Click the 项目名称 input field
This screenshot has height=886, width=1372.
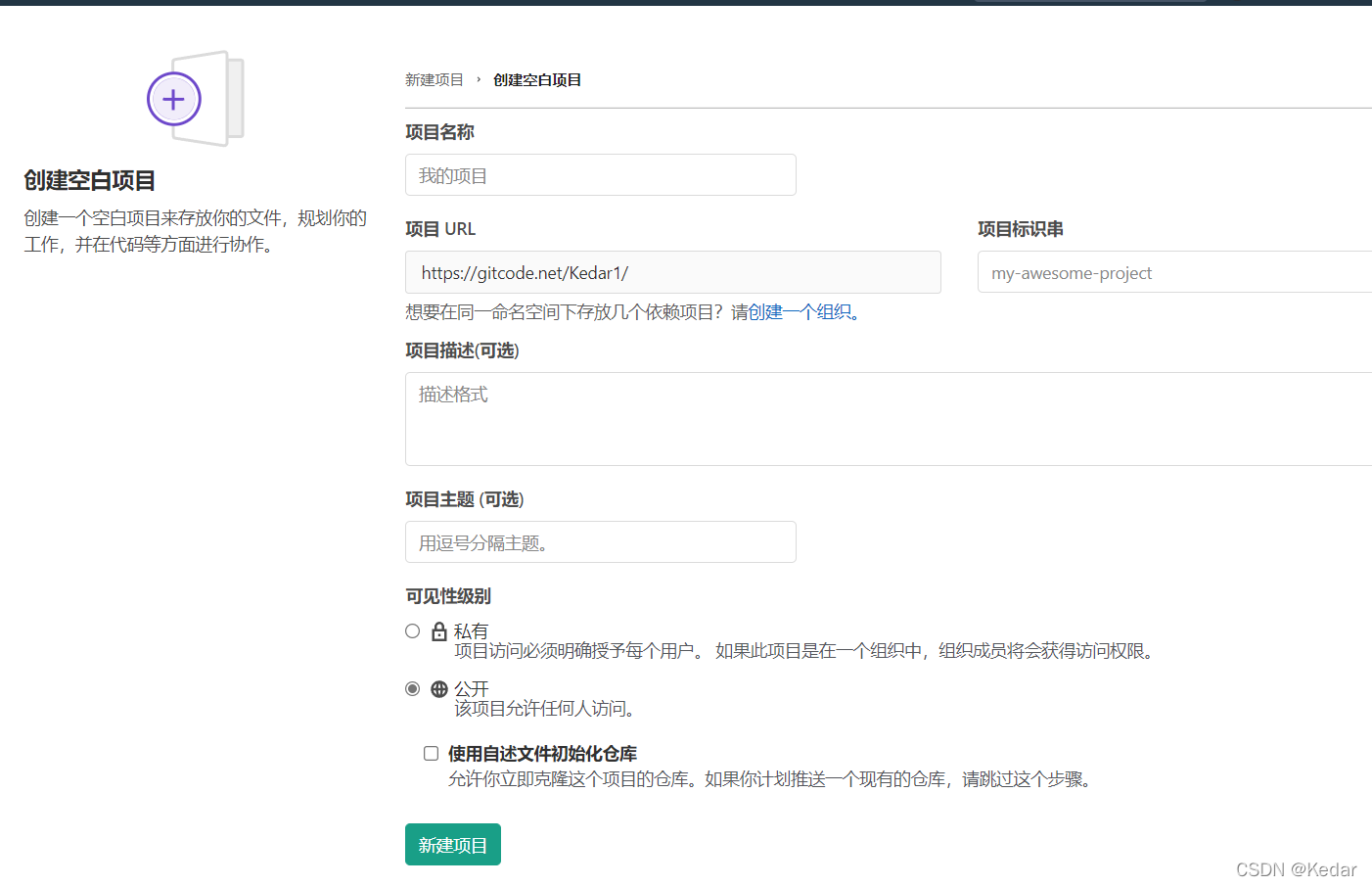coord(600,174)
